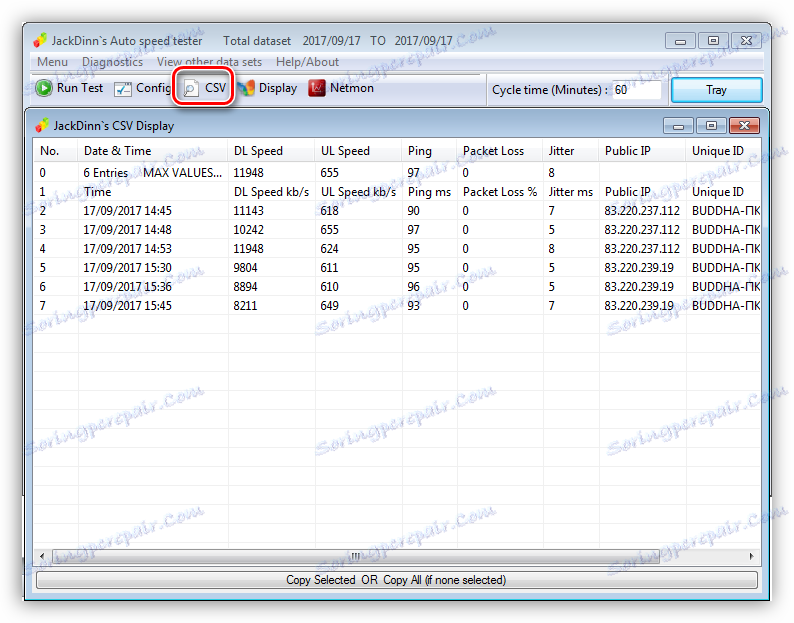794x623 pixels.
Task: Click ping value 96
Action: 413,287
